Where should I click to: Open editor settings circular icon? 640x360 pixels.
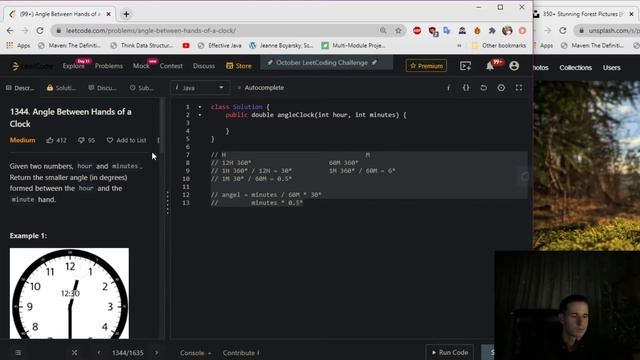pos(501,87)
